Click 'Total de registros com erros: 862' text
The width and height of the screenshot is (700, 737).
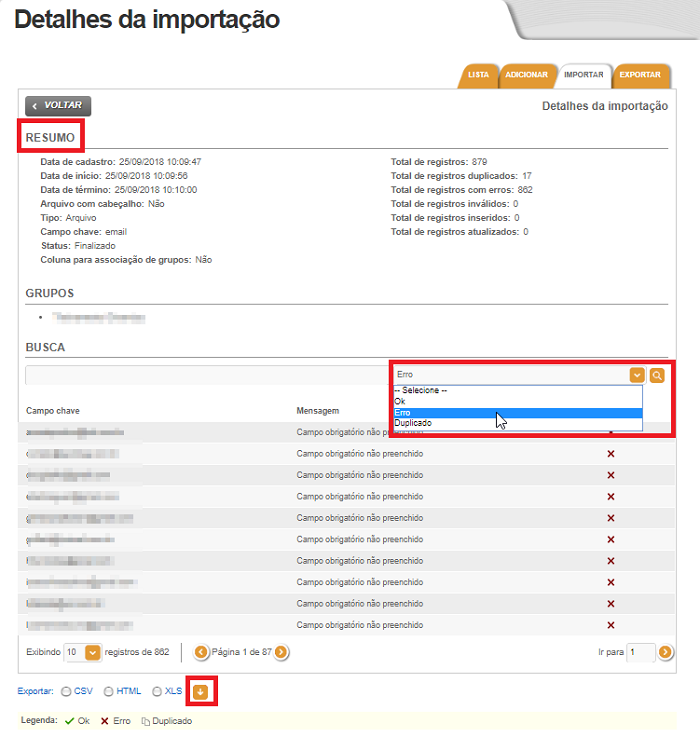(x=462, y=190)
